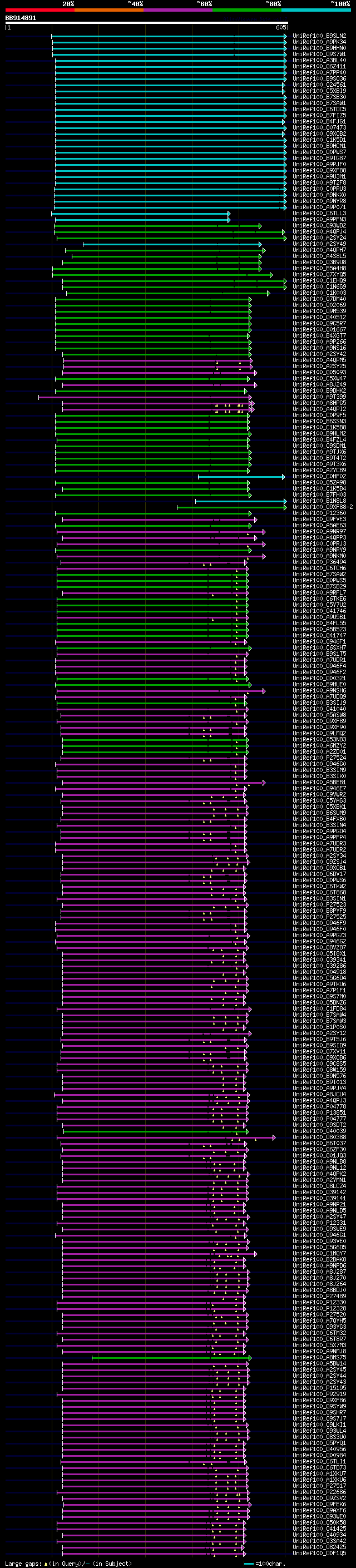Open UniRef100_Q9XF88-2 hit
This screenshot has height=1568, width=356.
323,507
